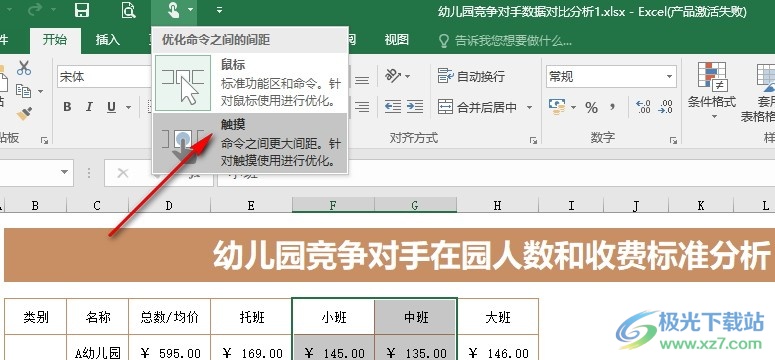This screenshot has height=360, width=775.
Task: Select the 触摸 (Touch) mode option
Action: [x=250, y=142]
